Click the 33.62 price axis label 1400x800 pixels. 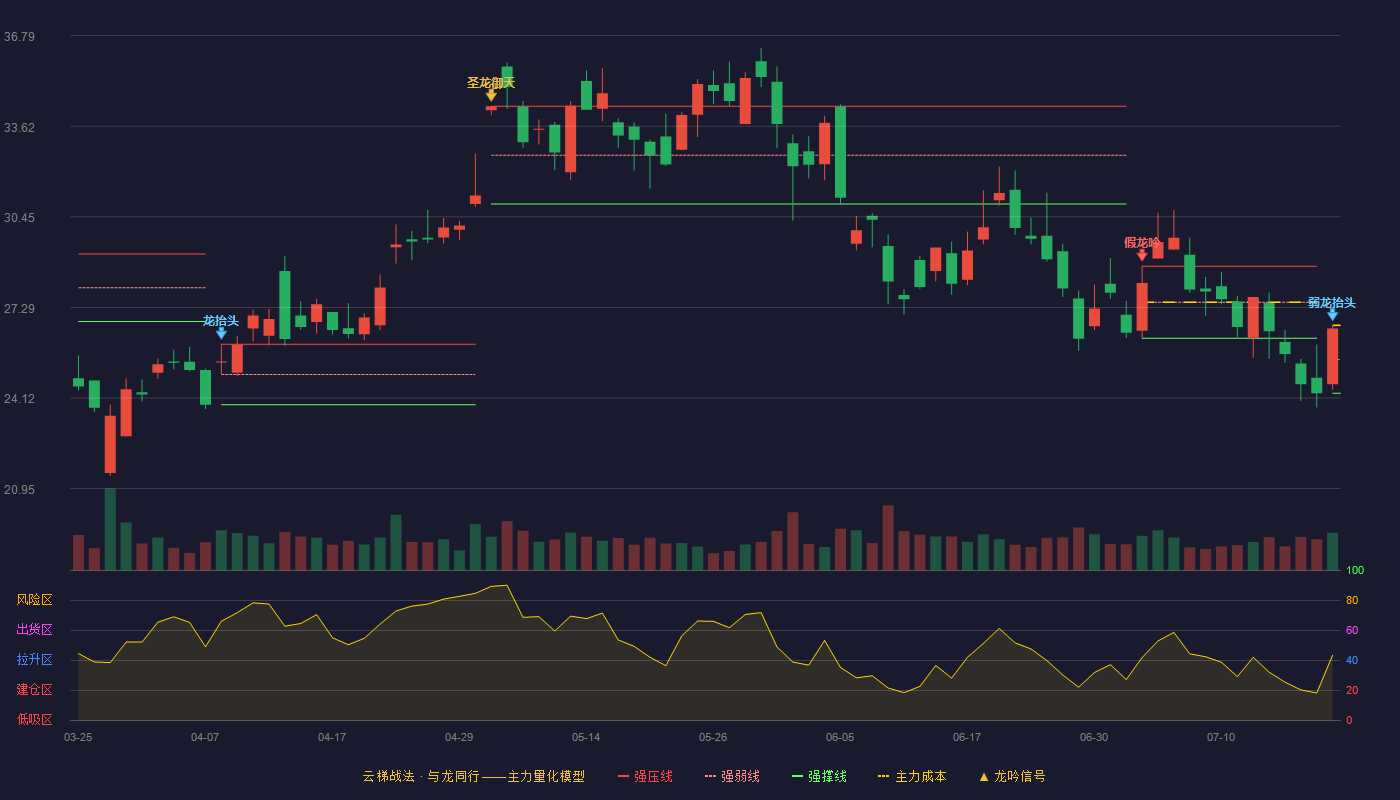pos(19,127)
